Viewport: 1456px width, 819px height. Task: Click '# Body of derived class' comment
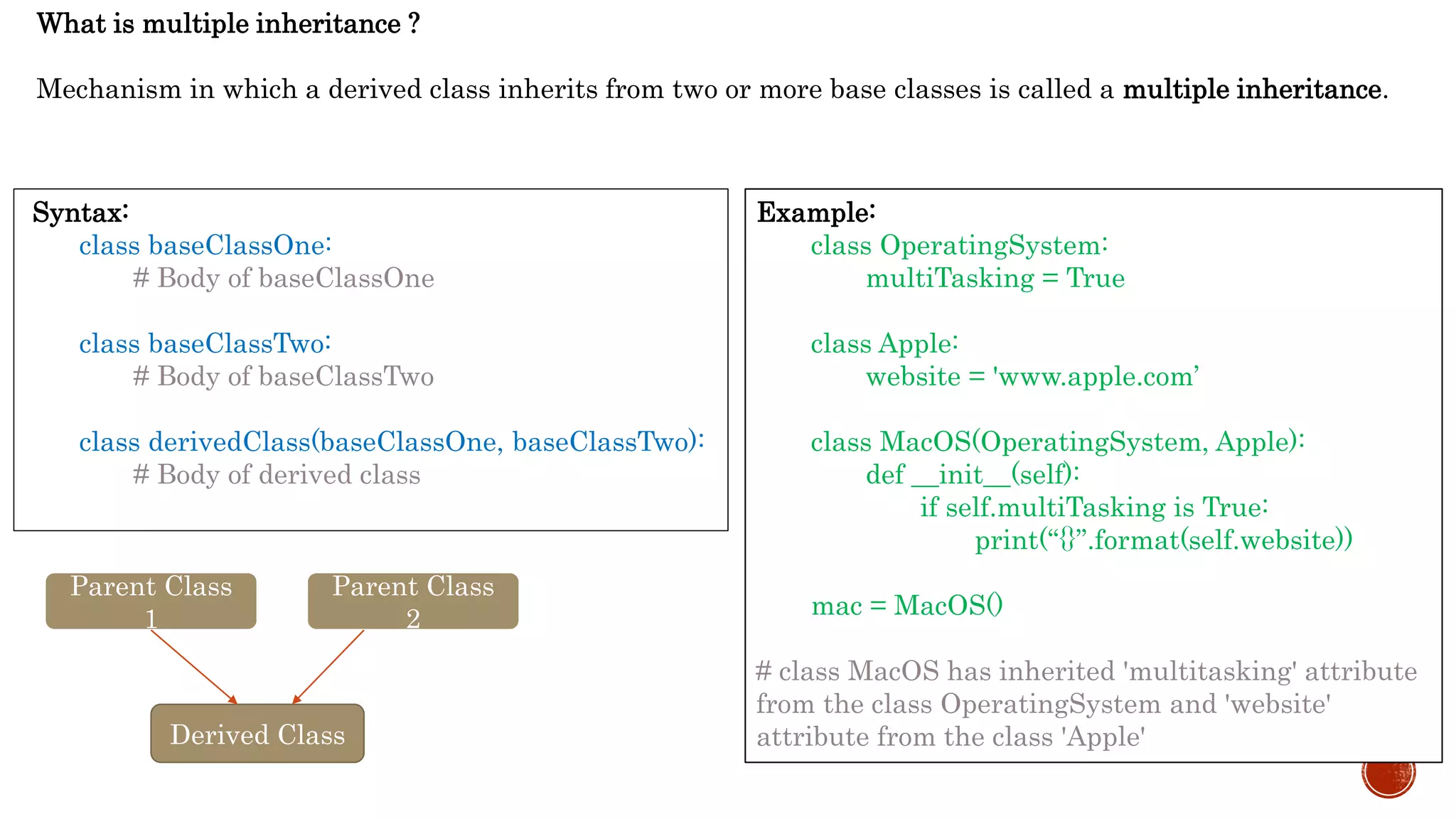click(x=277, y=475)
